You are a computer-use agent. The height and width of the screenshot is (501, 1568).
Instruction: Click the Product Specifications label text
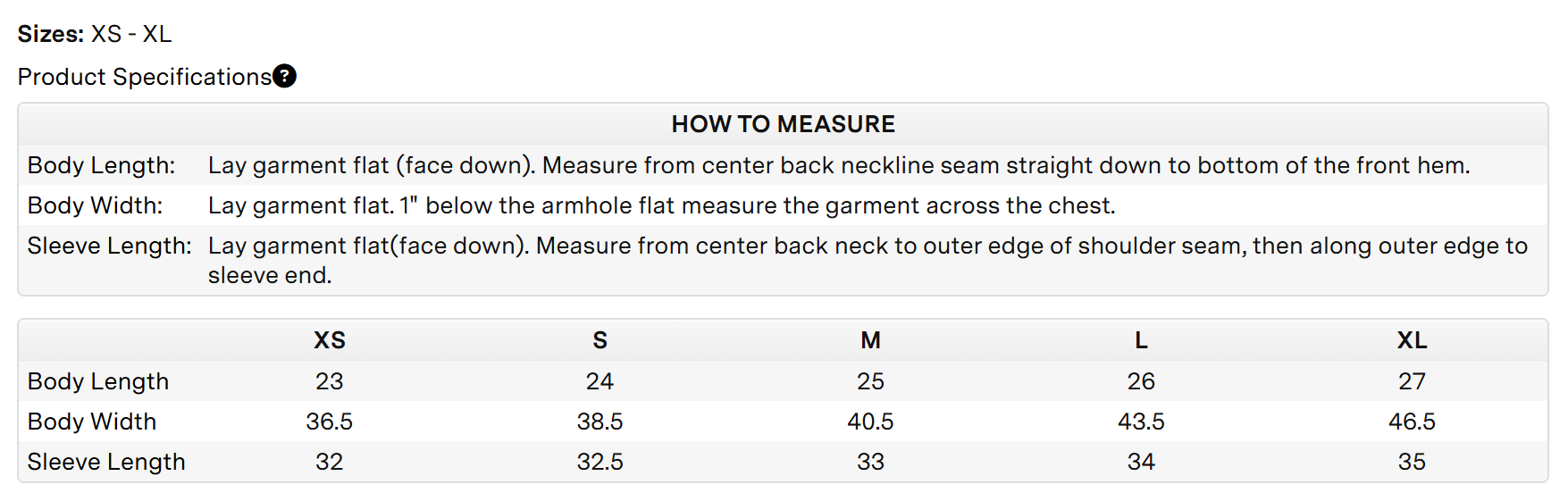point(144,77)
